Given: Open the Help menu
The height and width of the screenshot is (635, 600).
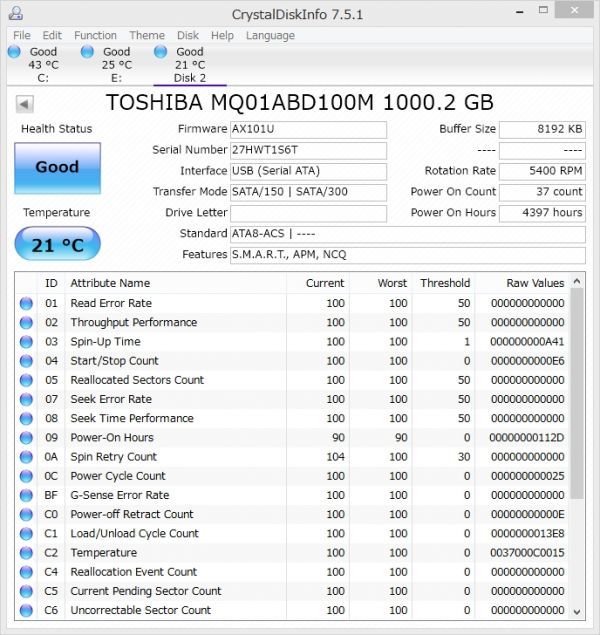Looking at the screenshot, I should click(x=222, y=36).
